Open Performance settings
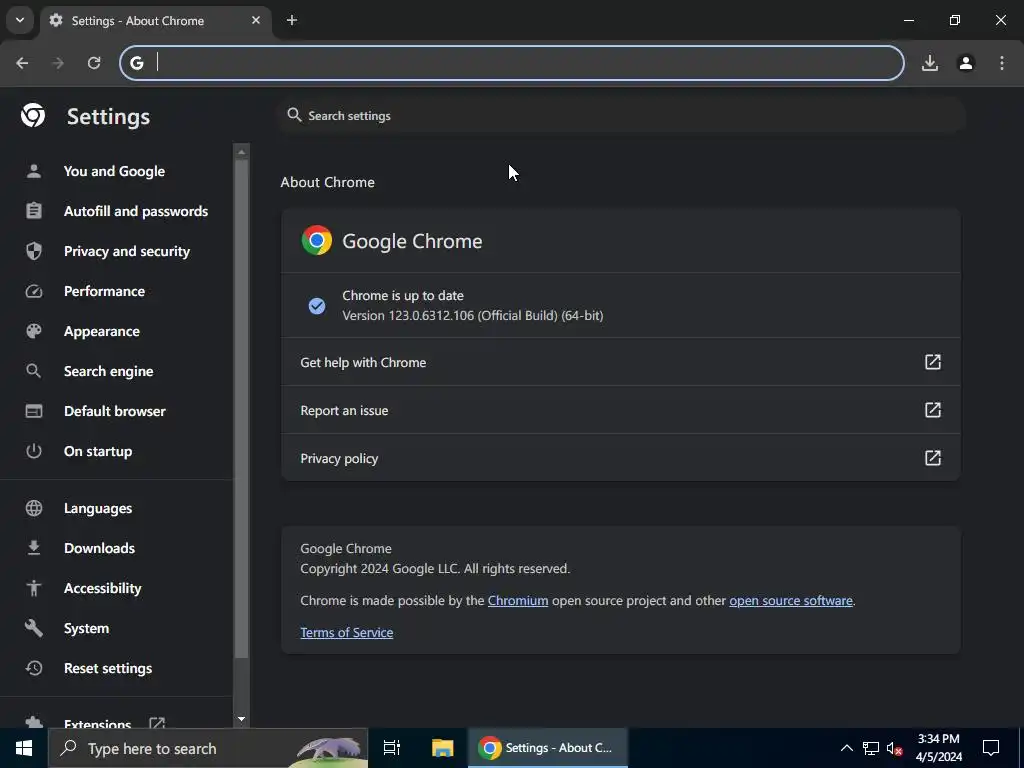The height and width of the screenshot is (768, 1024). 104,291
